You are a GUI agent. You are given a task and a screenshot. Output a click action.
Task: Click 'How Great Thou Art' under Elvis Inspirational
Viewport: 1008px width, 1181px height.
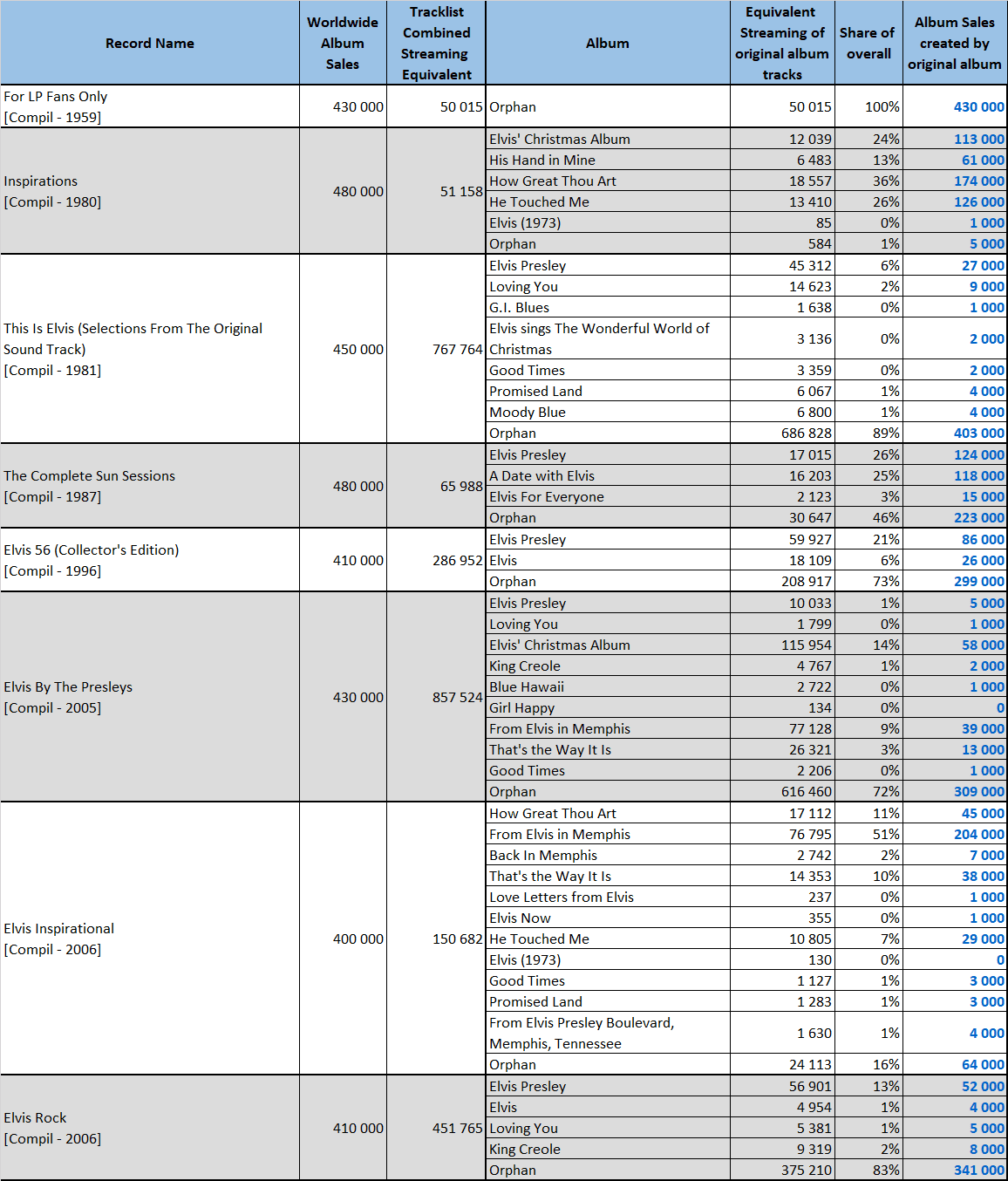(608, 813)
